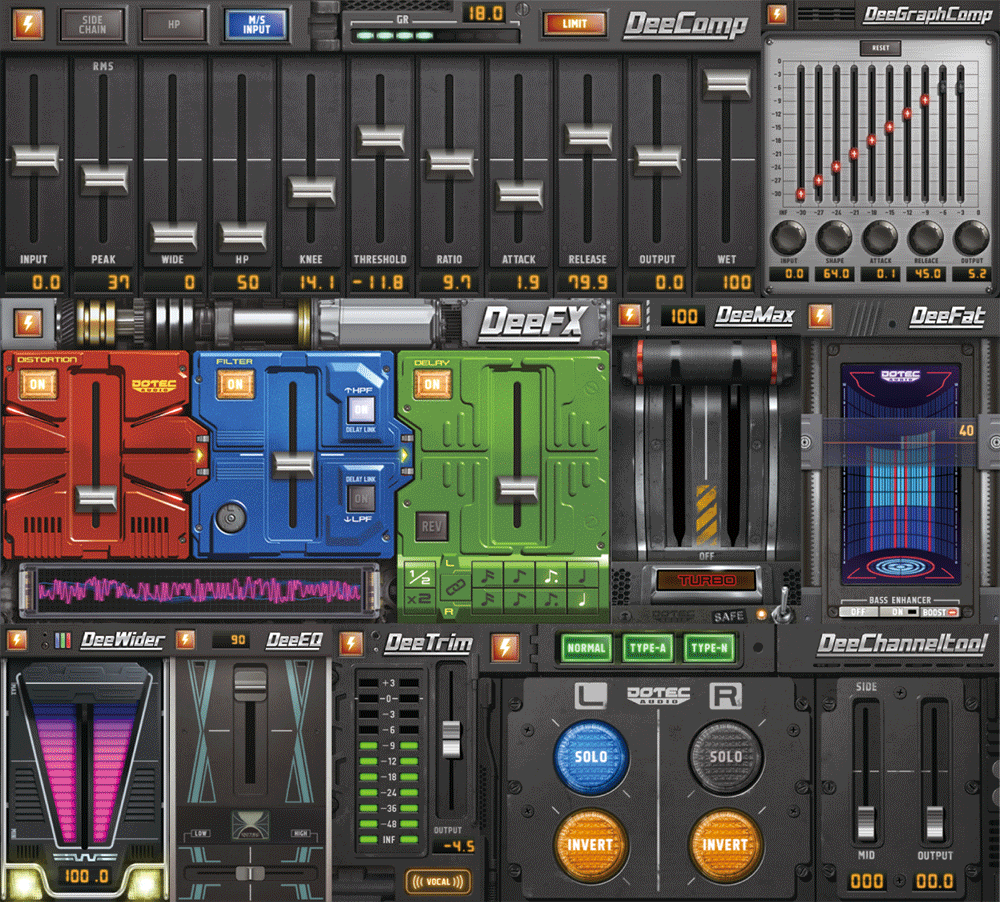Image resolution: width=1000 pixels, height=902 pixels.
Task: Click the VOCAL button in DeeTrim
Action: (x=438, y=882)
